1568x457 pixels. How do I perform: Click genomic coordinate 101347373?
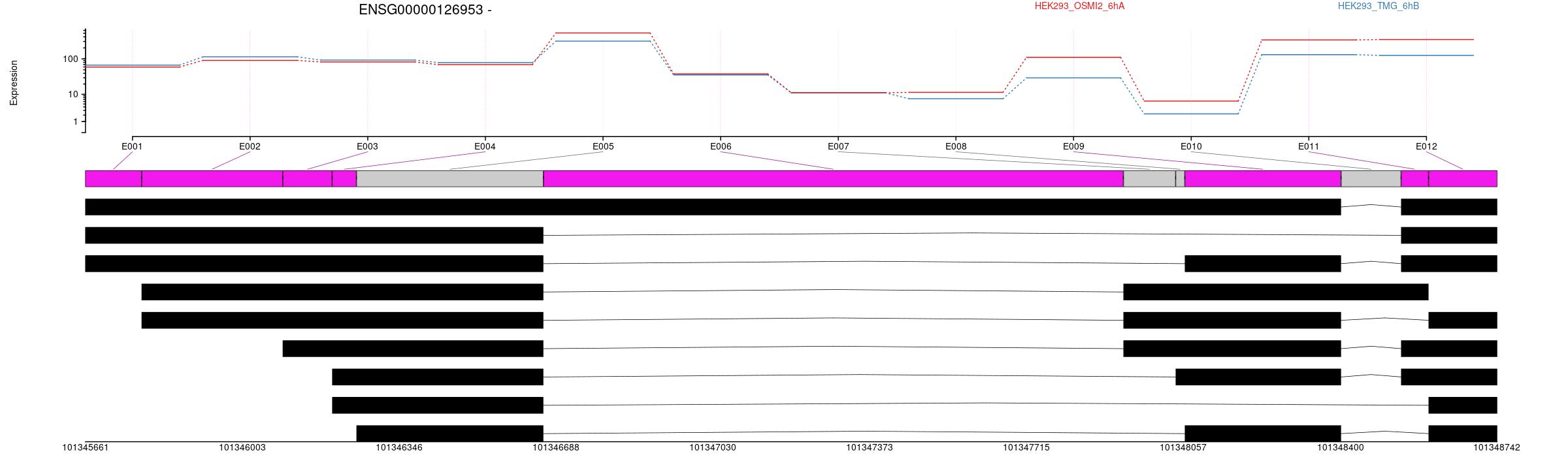pos(870,448)
